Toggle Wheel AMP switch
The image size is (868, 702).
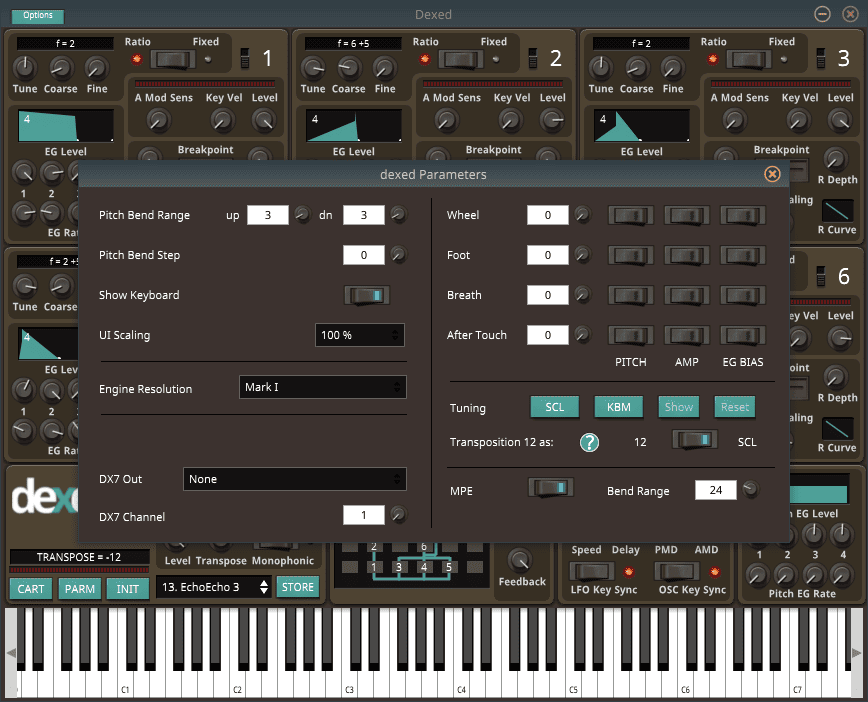pos(686,215)
